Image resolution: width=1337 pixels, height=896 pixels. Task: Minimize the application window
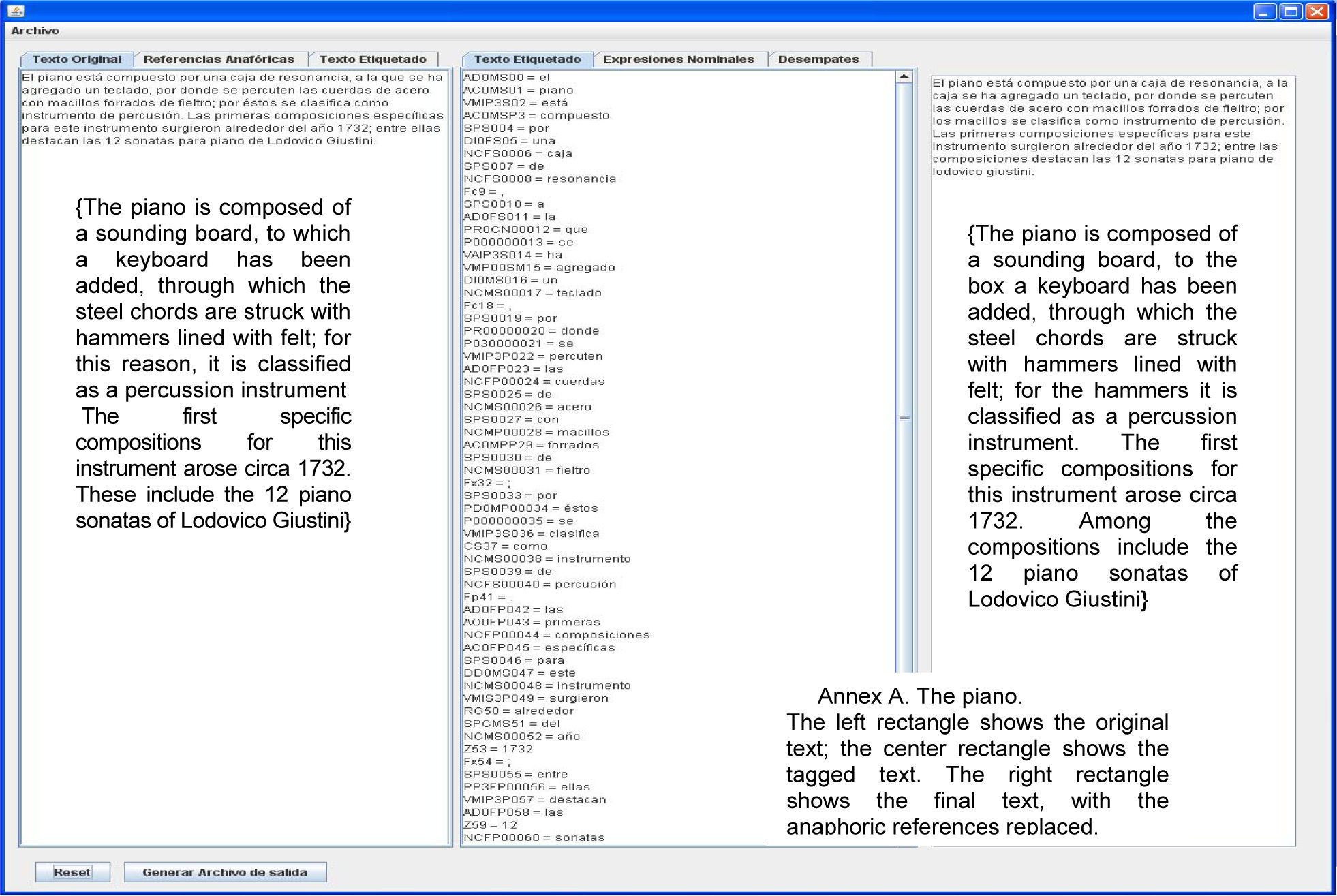coord(1265,12)
